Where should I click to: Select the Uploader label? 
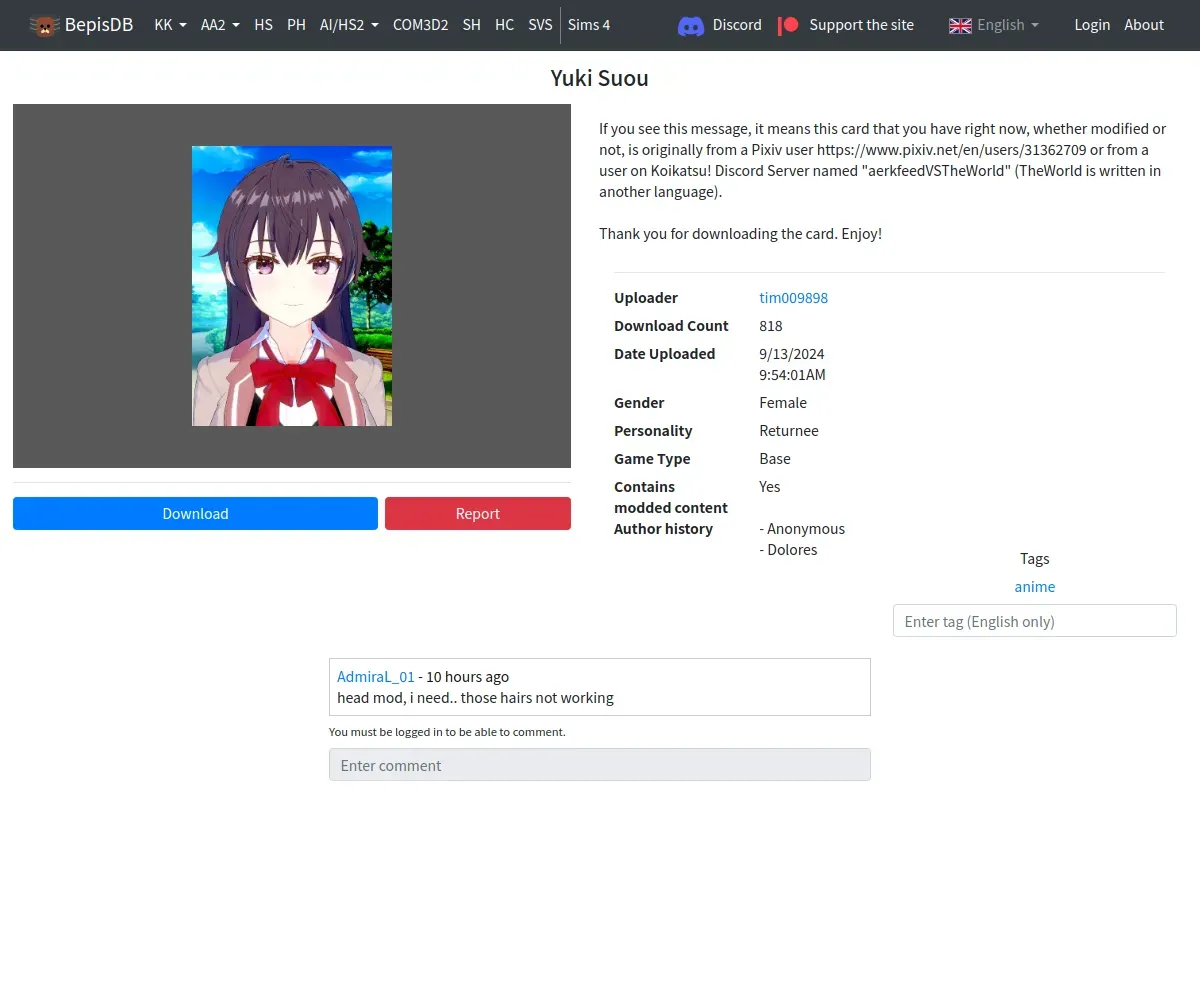point(646,298)
